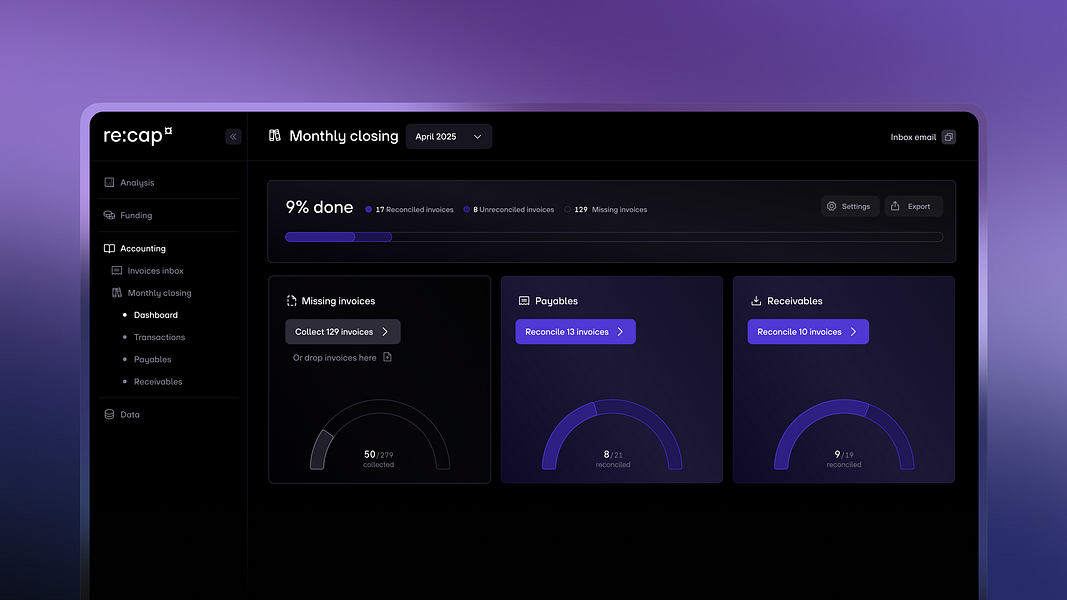Click the Data database icon
This screenshot has height=600, width=1067.
(109, 414)
